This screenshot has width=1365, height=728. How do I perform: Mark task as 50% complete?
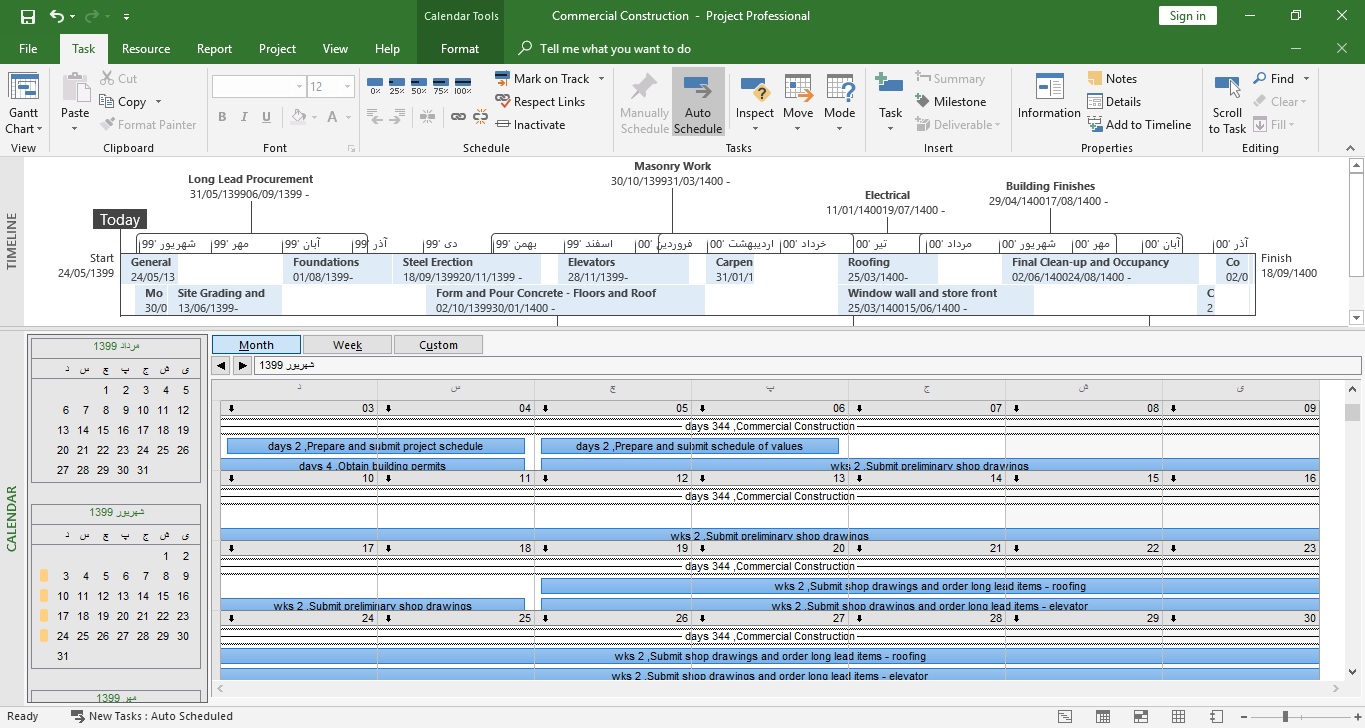tap(419, 85)
